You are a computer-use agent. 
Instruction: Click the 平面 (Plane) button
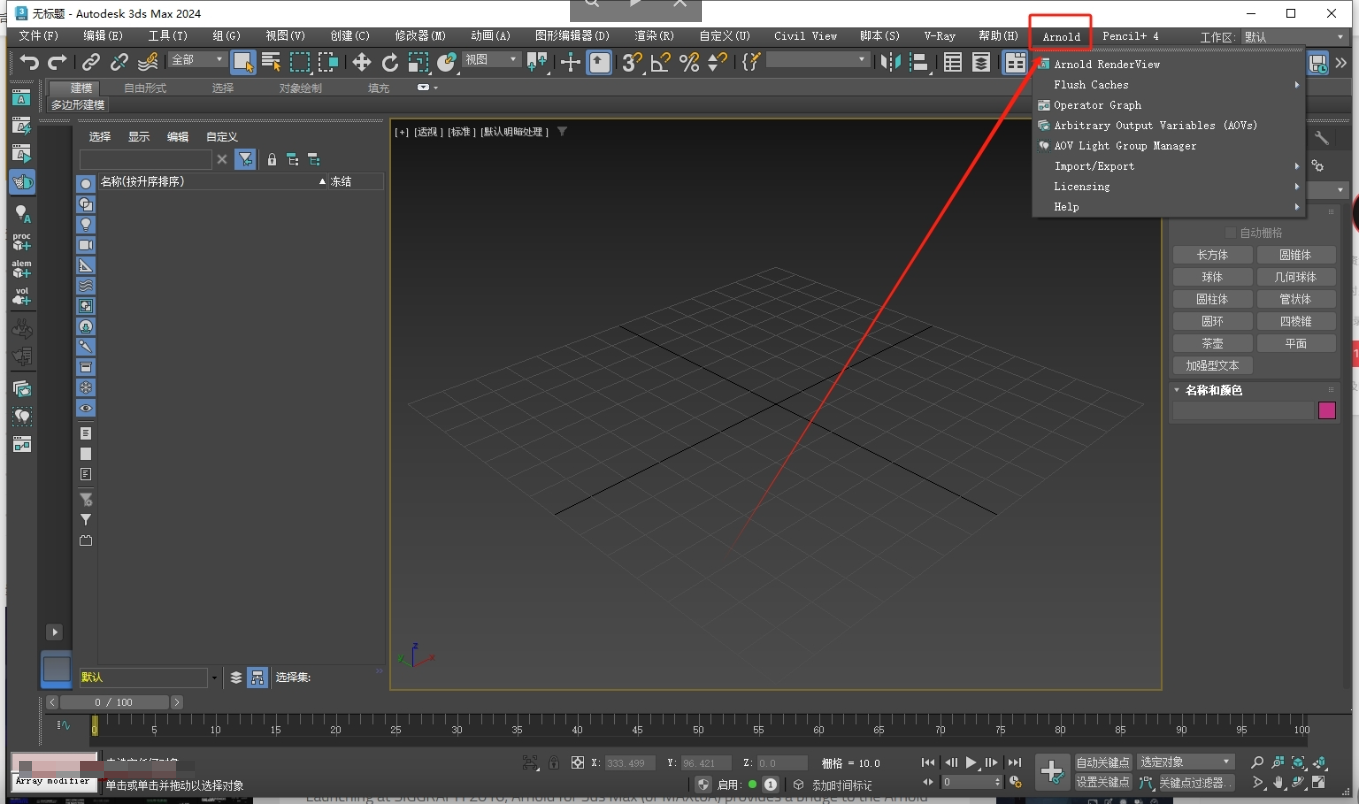click(x=1296, y=343)
